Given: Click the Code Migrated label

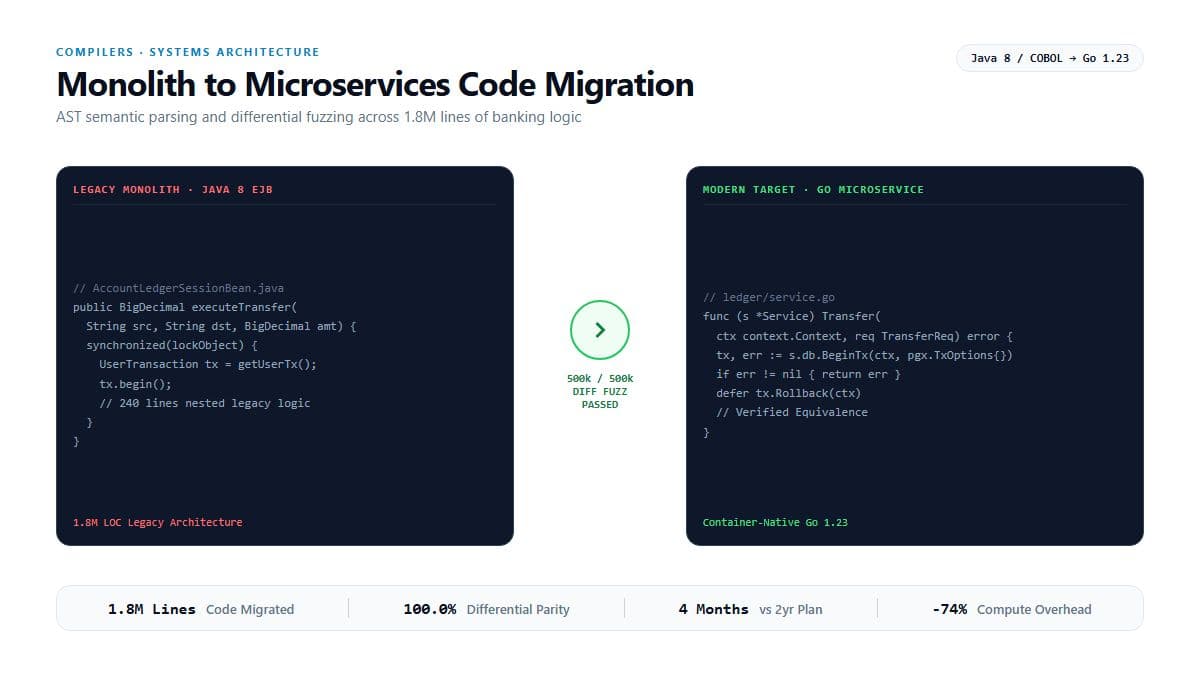Looking at the screenshot, I should tap(250, 609).
